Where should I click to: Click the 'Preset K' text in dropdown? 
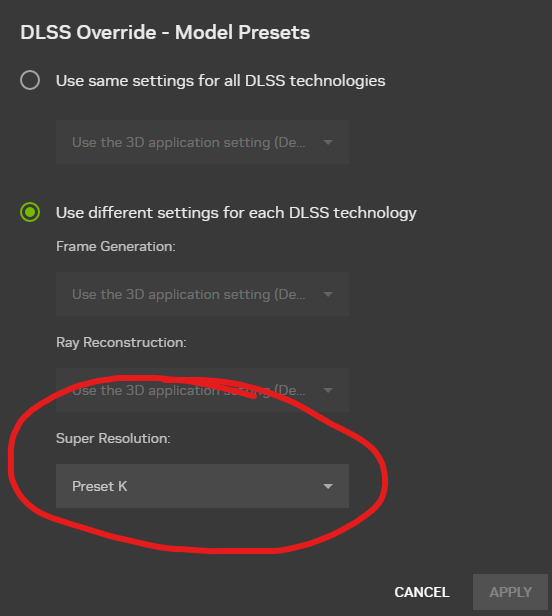pyautogui.click(x=99, y=486)
